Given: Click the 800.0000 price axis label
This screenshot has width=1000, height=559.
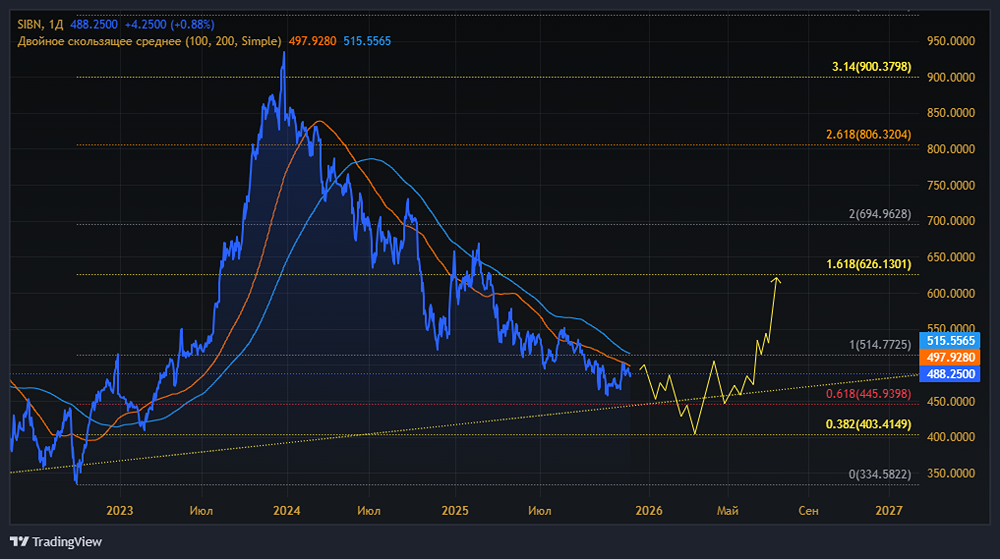Looking at the screenshot, I should click(951, 149).
